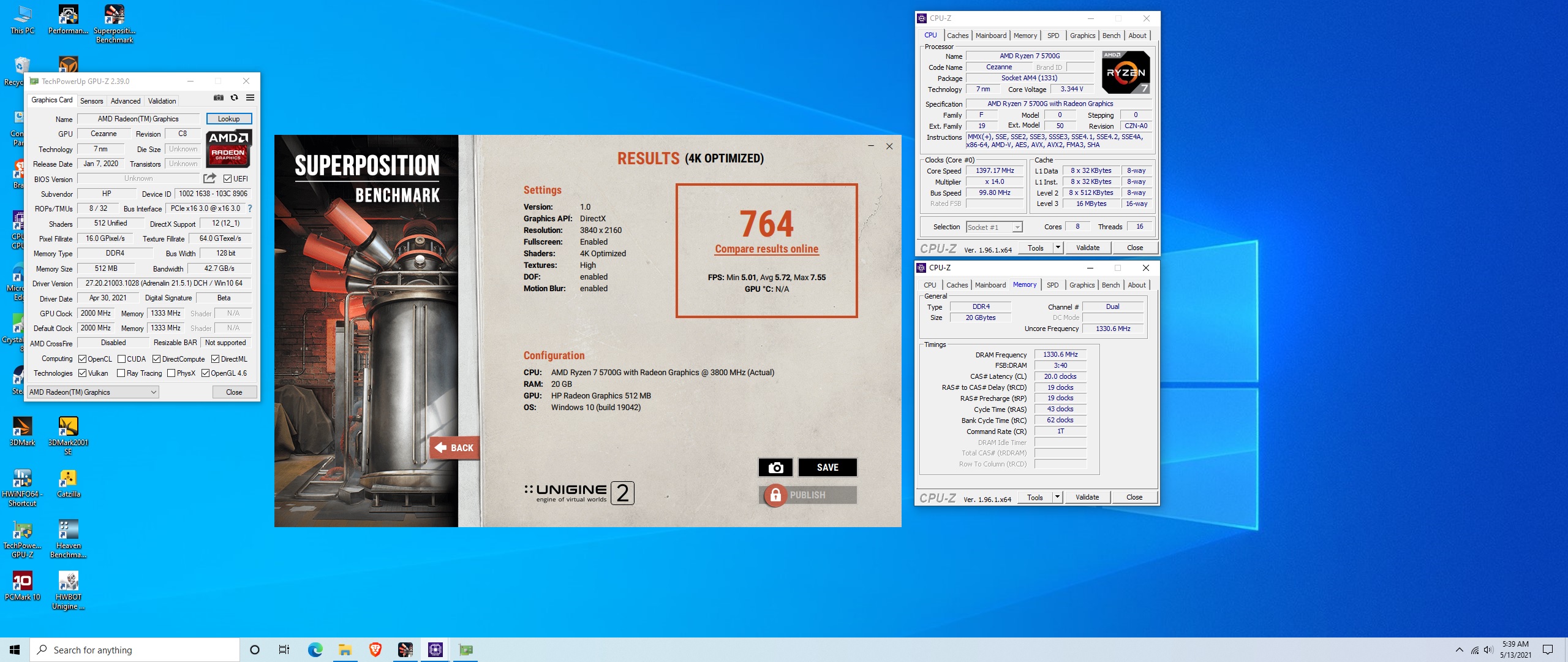Take screenshot with Superposition camera button
Viewport: 1568px width, 662px height.
pyautogui.click(x=775, y=468)
